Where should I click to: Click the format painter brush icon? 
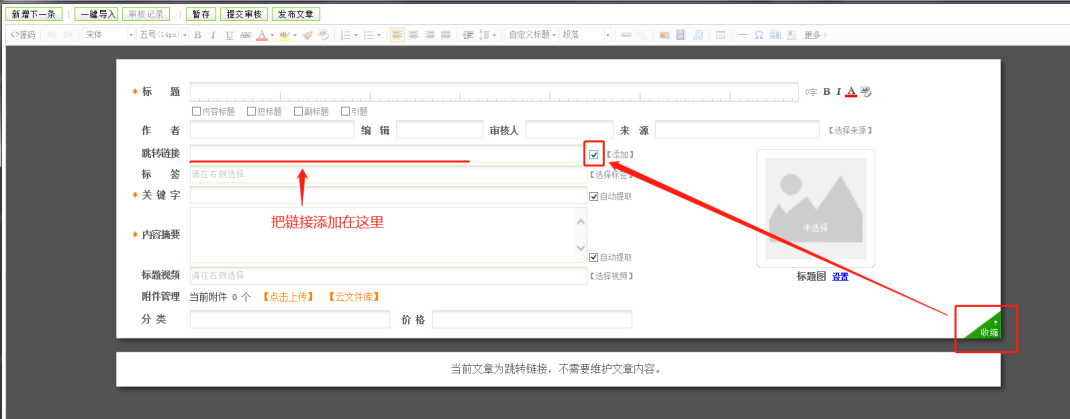point(308,35)
